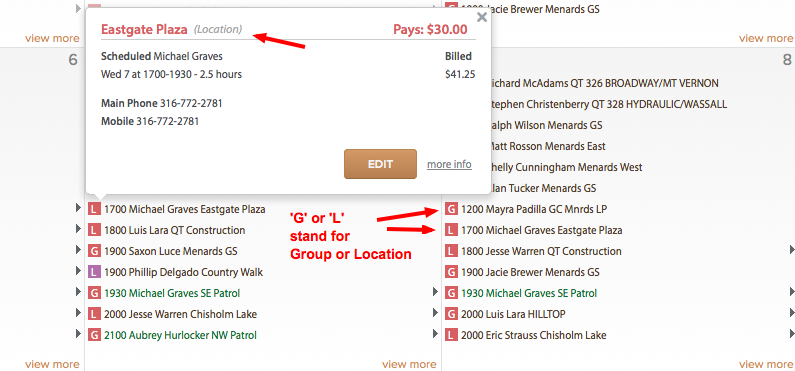
Task: Expand the arrow left of 2000 Jesse Warren Chisholm Lake
Action: point(78,313)
